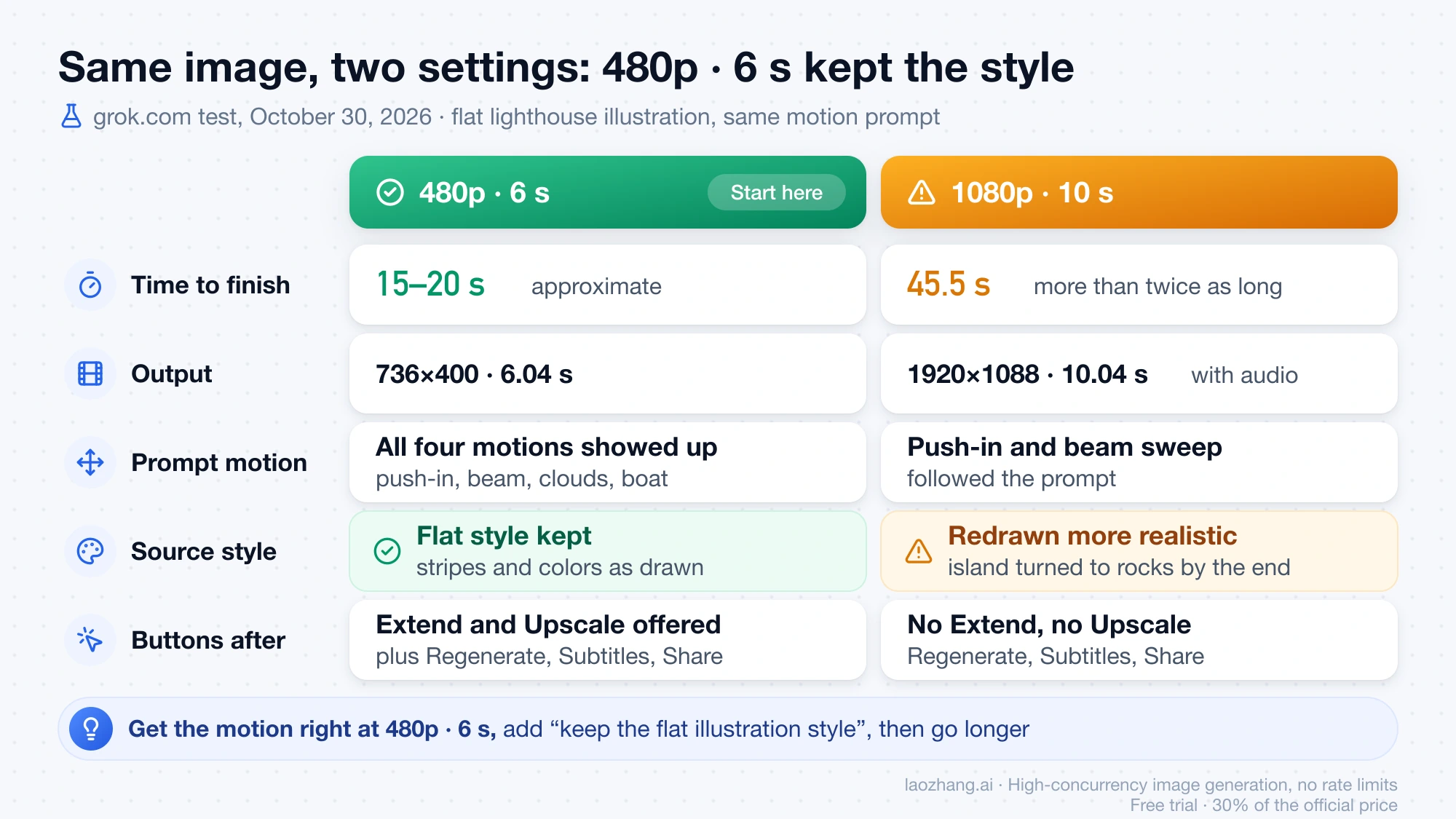
Task: Click the Get the motion right tip text
Action: [579, 729]
